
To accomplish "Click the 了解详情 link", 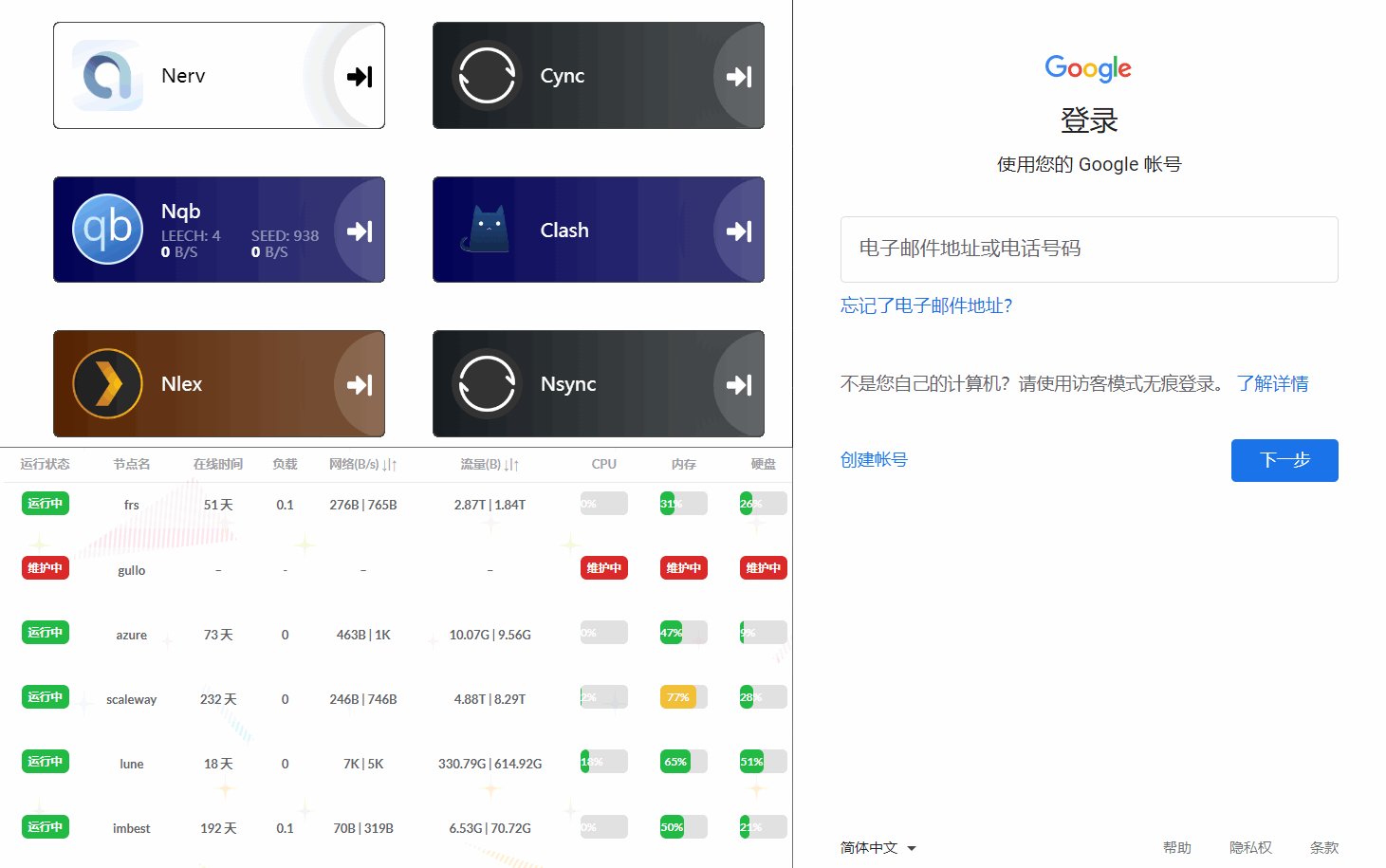I will click(1272, 383).
